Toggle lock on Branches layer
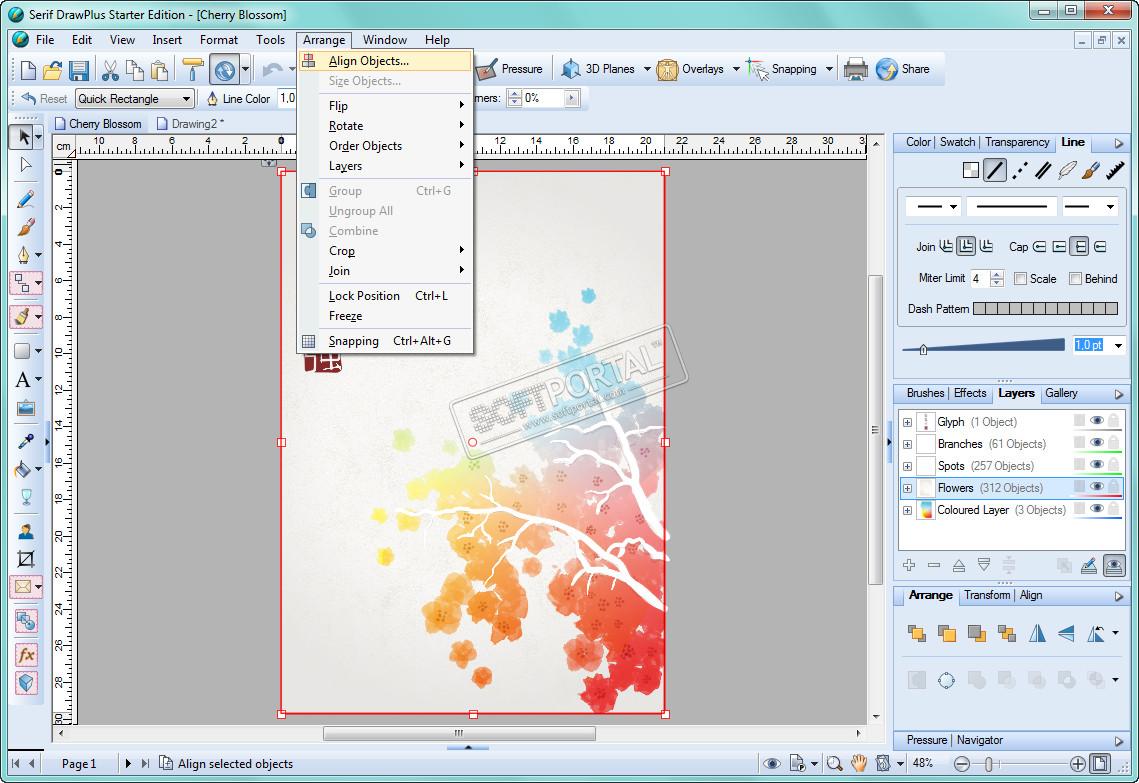The width and height of the screenshot is (1139, 783). tap(1114, 443)
